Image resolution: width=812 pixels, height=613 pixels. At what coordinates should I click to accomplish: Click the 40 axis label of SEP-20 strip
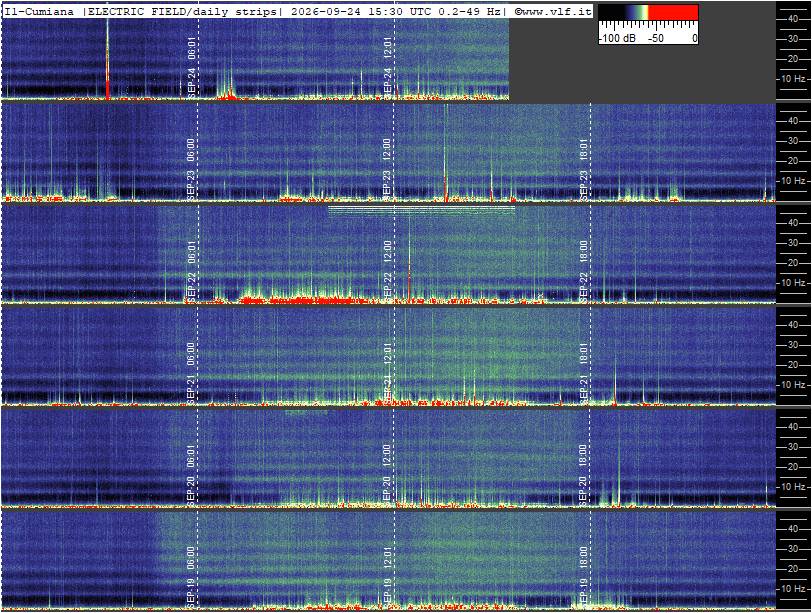pyautogui.click(x=793, y=427)
